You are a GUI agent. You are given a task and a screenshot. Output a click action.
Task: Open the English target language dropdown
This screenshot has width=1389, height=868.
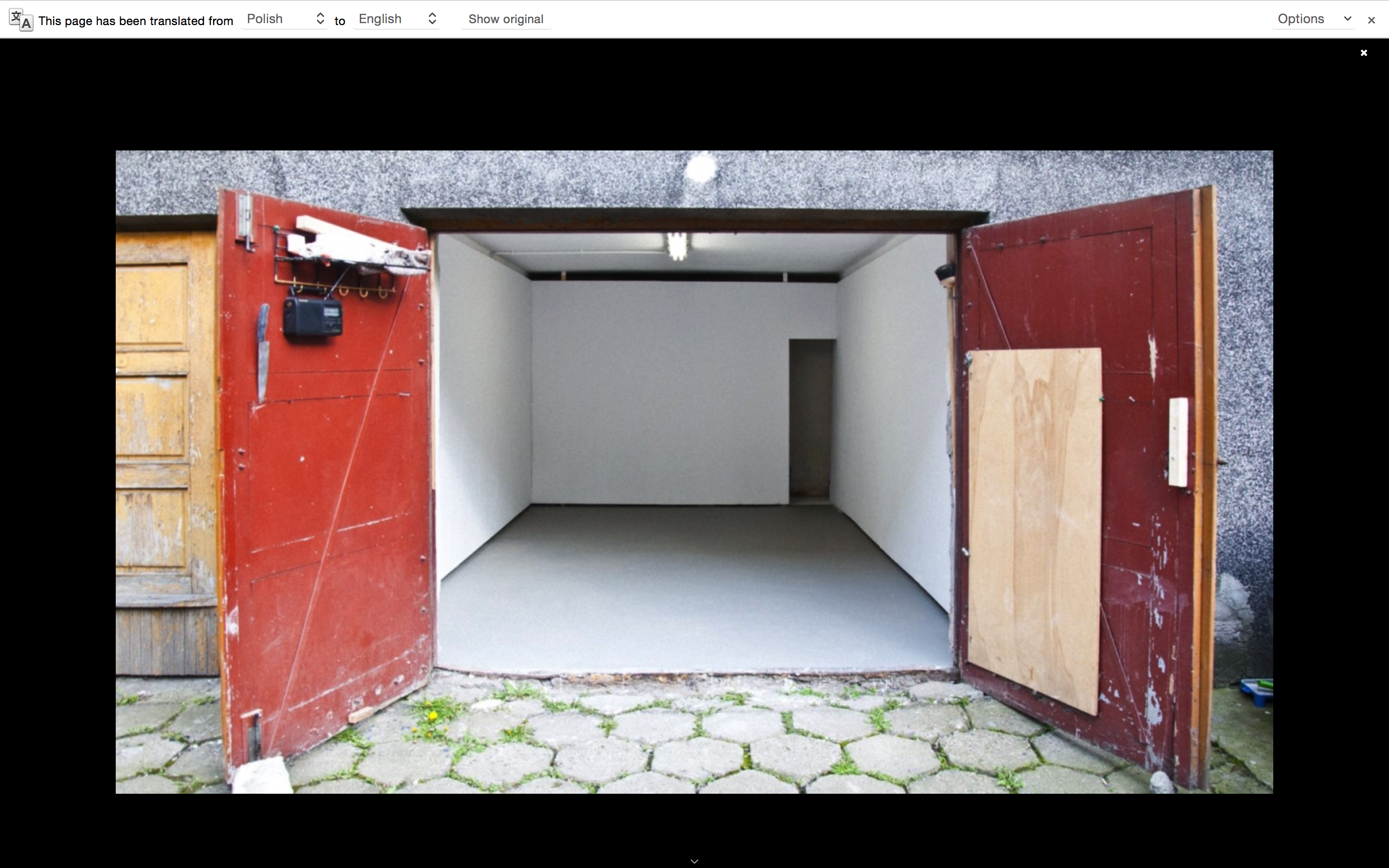tap(396, 19)
